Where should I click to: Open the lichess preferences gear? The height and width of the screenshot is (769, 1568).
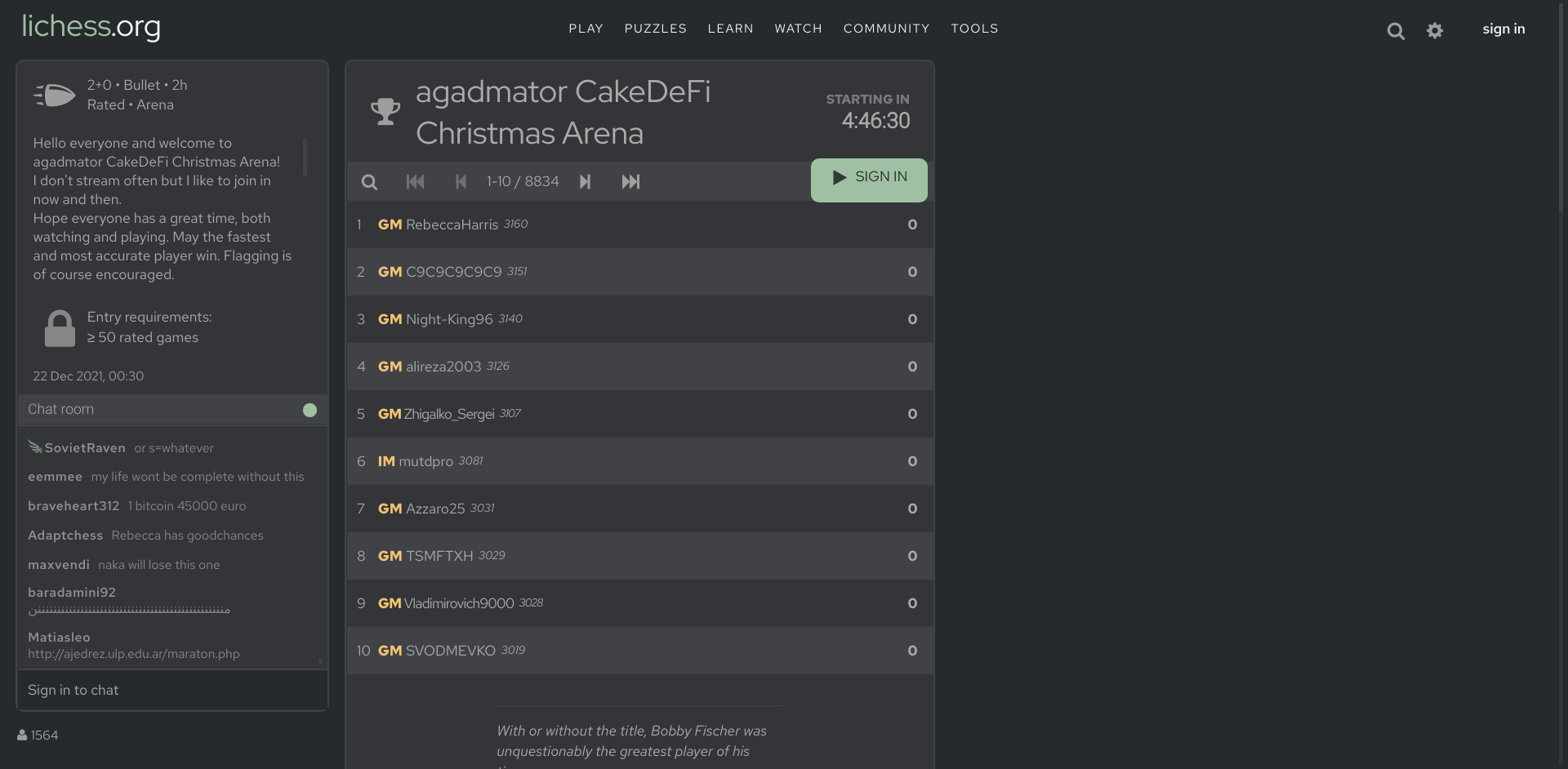point(1435,30)
